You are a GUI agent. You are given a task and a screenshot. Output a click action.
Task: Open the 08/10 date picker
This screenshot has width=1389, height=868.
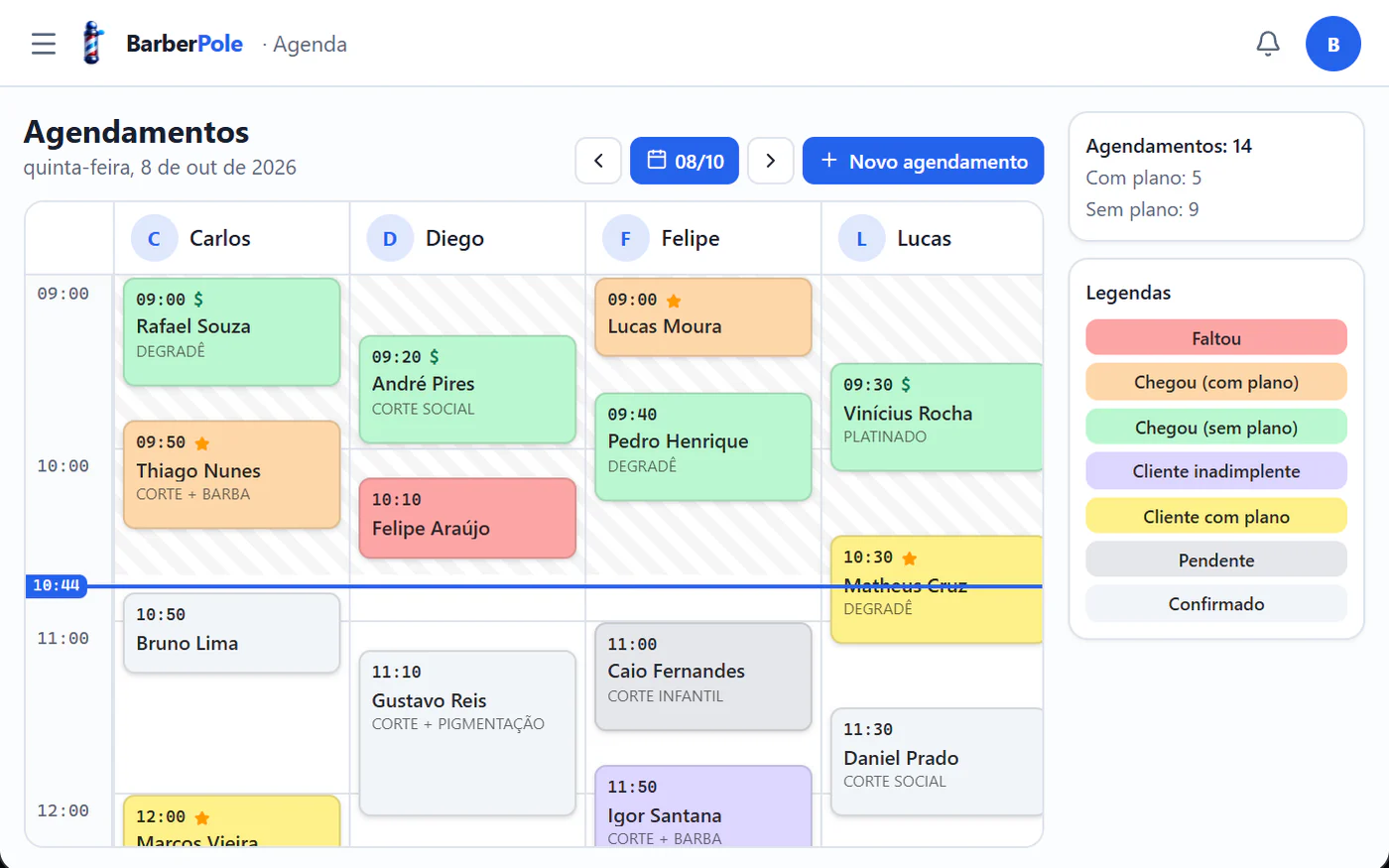[x=685, y=161]
